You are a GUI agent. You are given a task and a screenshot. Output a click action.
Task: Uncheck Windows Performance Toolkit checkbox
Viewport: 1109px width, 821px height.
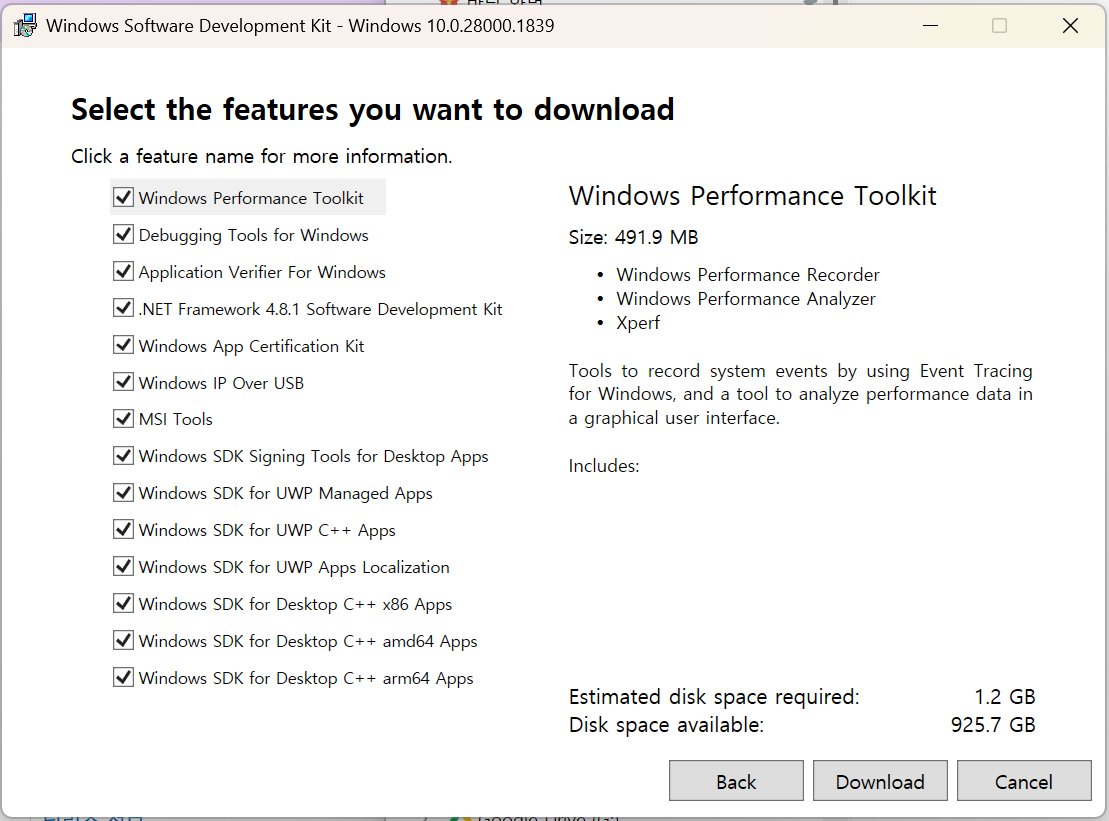(x=124, y=197)
